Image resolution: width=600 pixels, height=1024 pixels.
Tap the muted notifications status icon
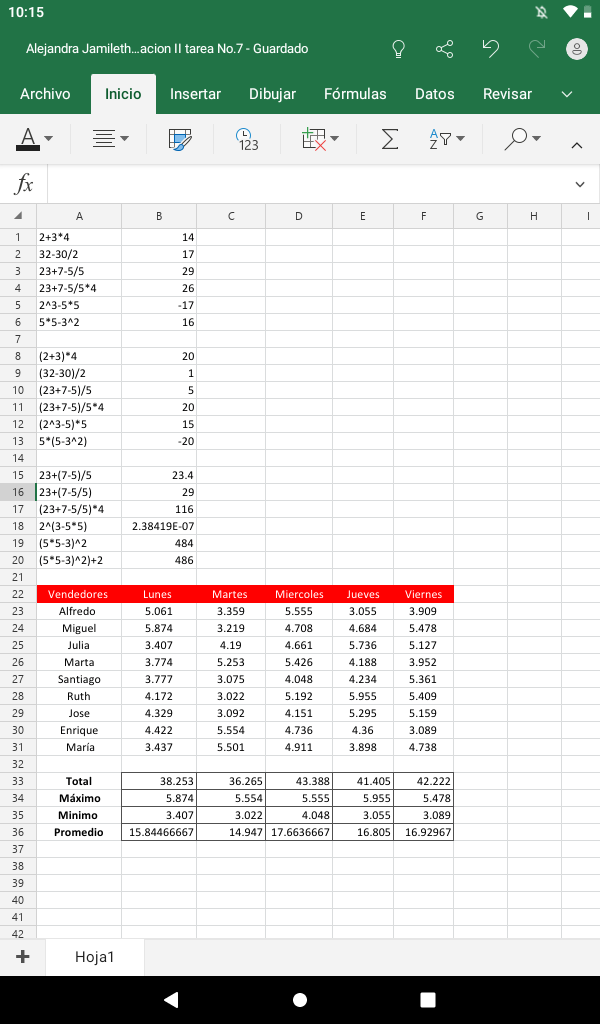coord(541,12)
